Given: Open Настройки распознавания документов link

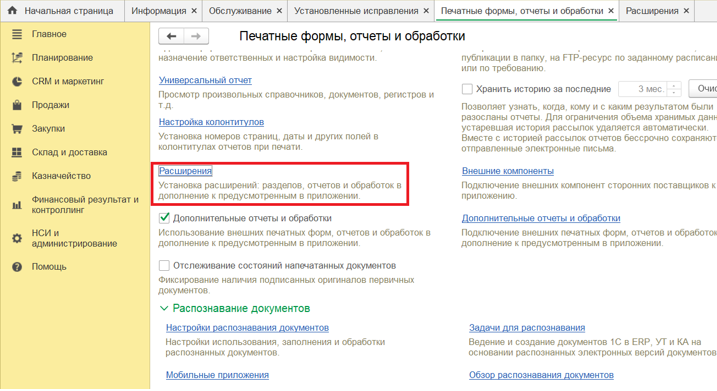Looking at the screenshot, I should point(247,328).
